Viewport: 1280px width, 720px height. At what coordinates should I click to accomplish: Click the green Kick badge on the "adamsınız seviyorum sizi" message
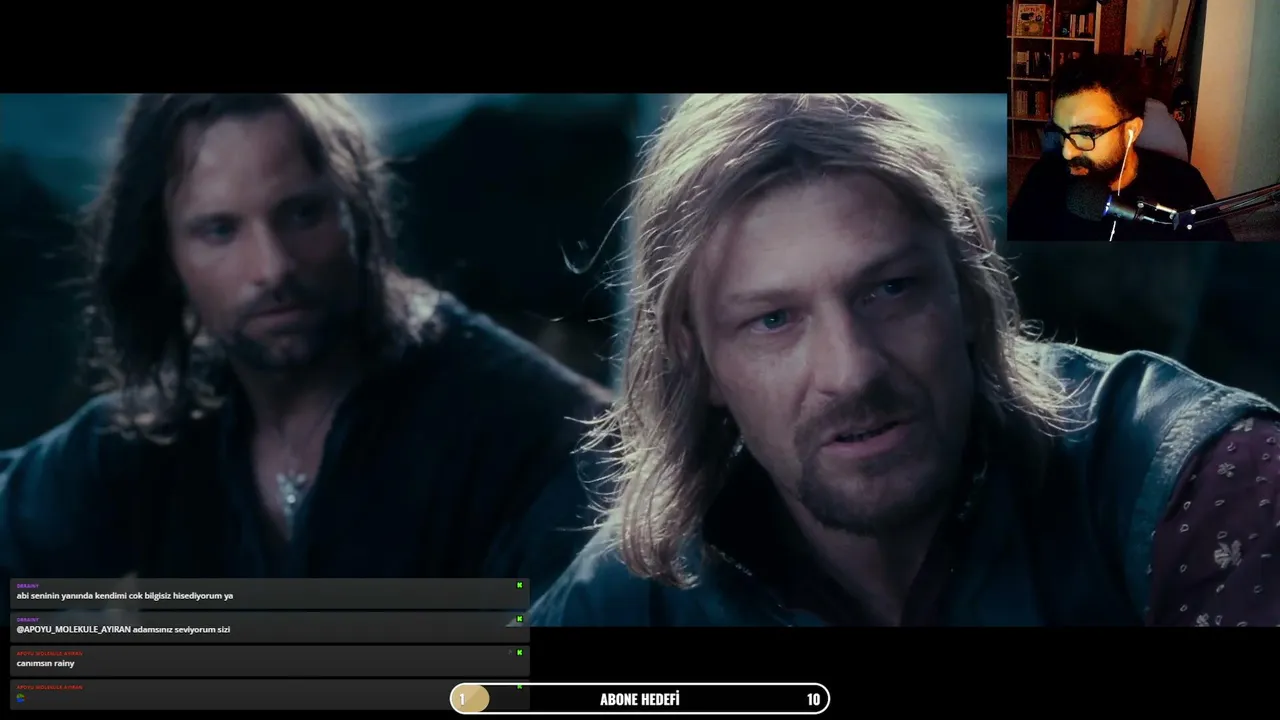[x=519, y=620]
